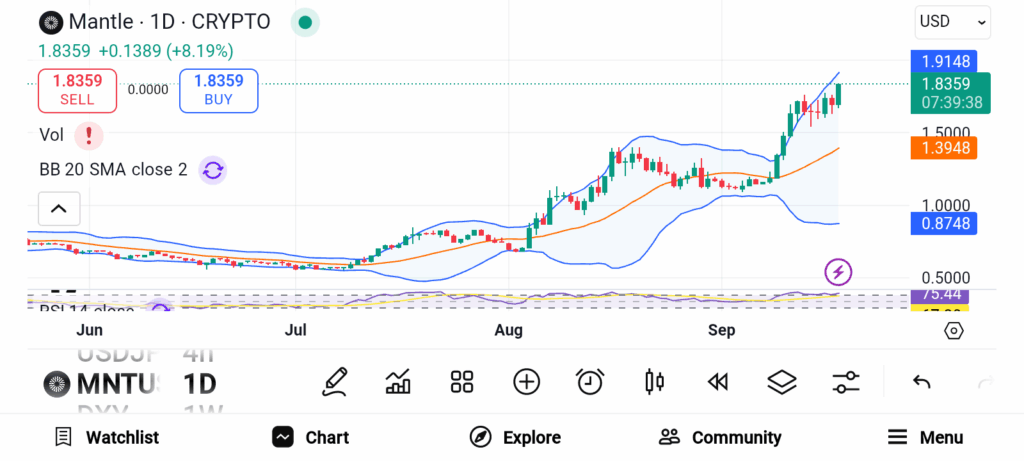
Task: Open the MNTUSD symbol selector
Action: click(100, 383)
